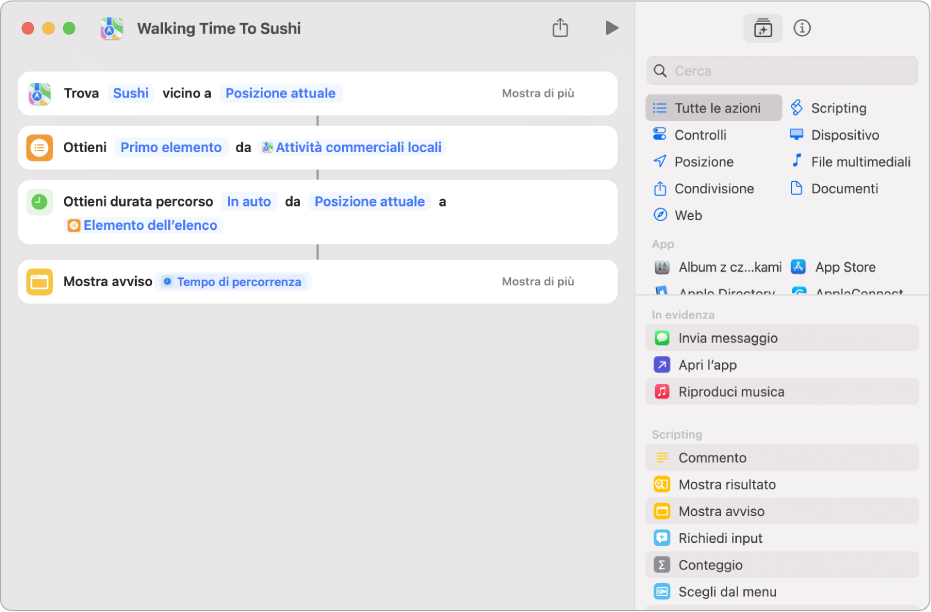The height and width of the screenshot is (612, 931).
Task: Expand Mostra di più on Mostra avviso
Action: click(538, 282)
